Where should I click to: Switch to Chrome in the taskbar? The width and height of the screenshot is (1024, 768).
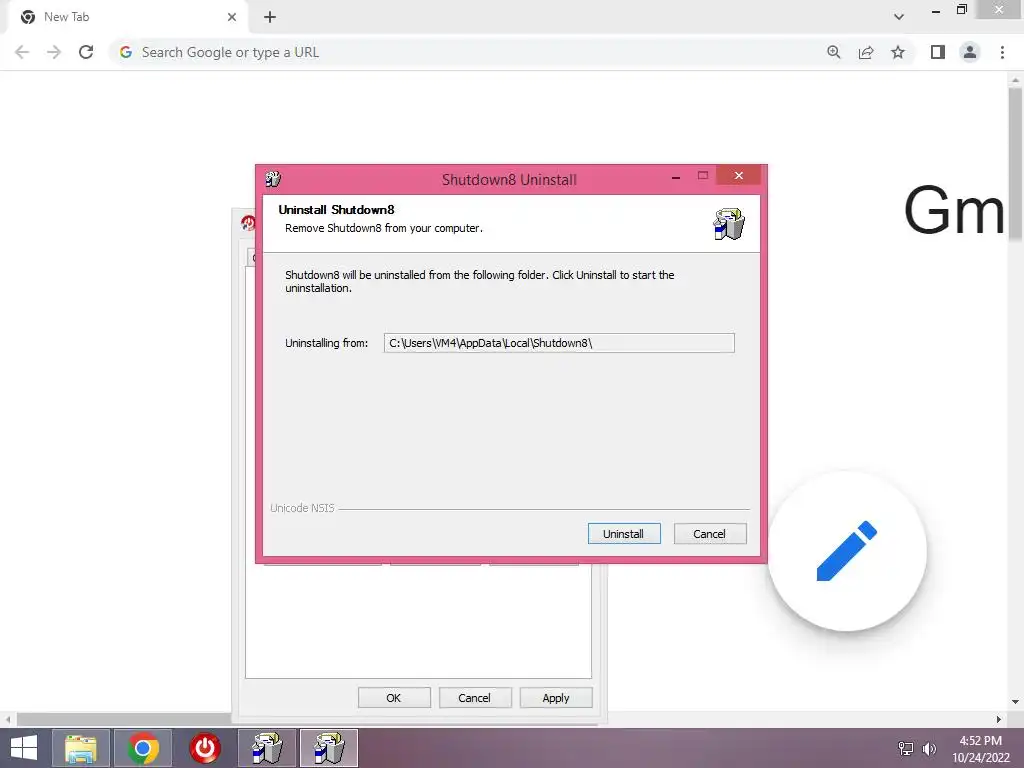click(x=143, y=748)
